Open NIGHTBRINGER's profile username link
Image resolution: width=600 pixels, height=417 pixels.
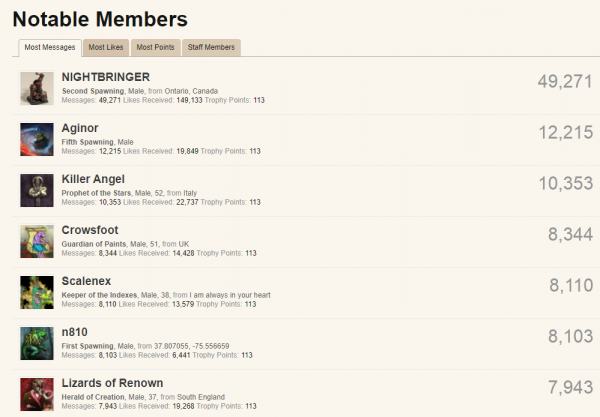pos(106,77)
